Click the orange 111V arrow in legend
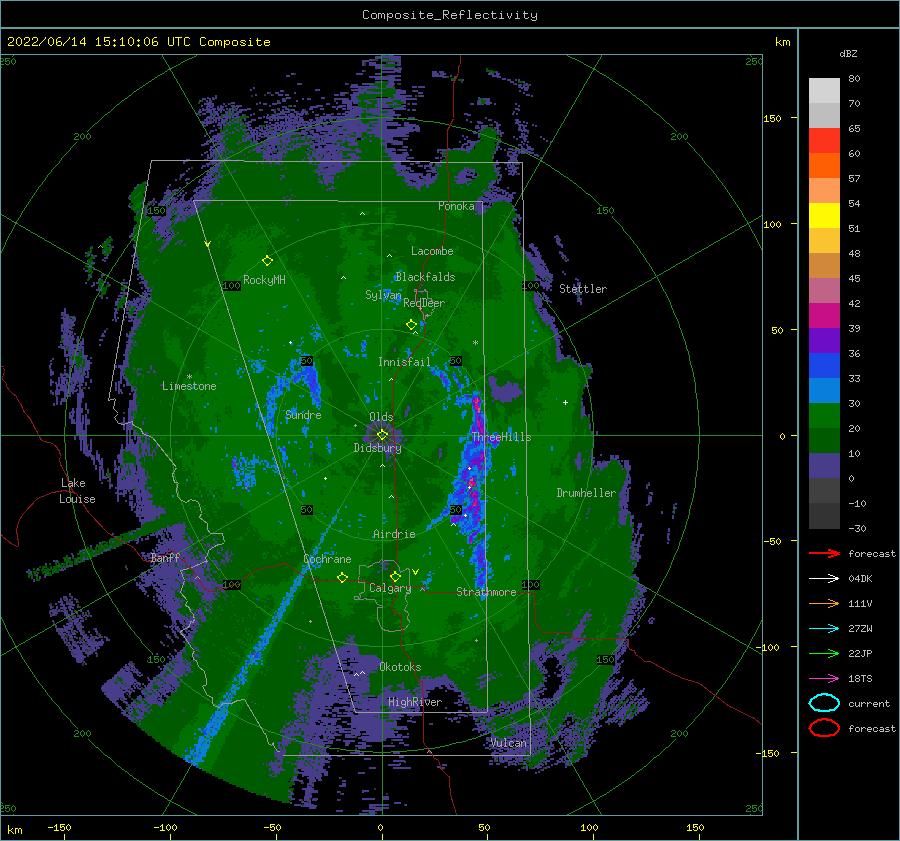The width and height of the screenshot is (900, 841). tap(824, 603)
